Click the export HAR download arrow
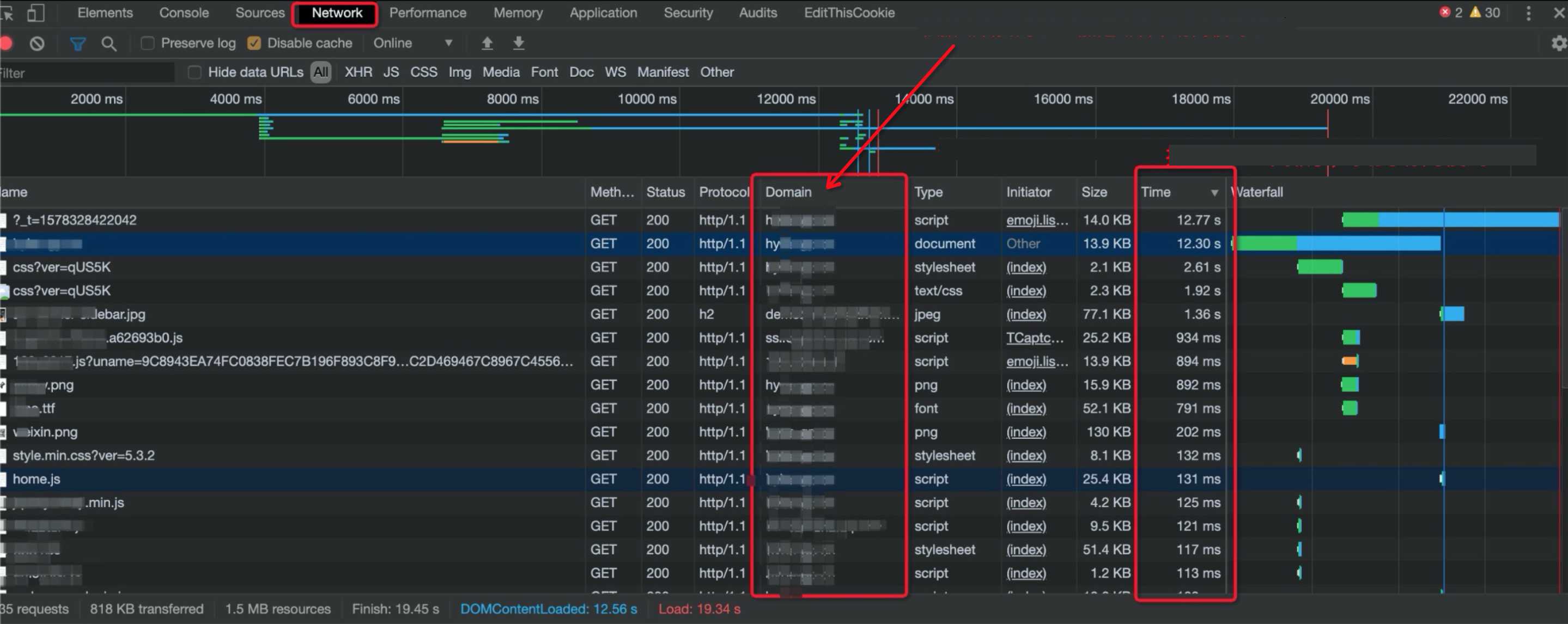 (x=519, y=43)
